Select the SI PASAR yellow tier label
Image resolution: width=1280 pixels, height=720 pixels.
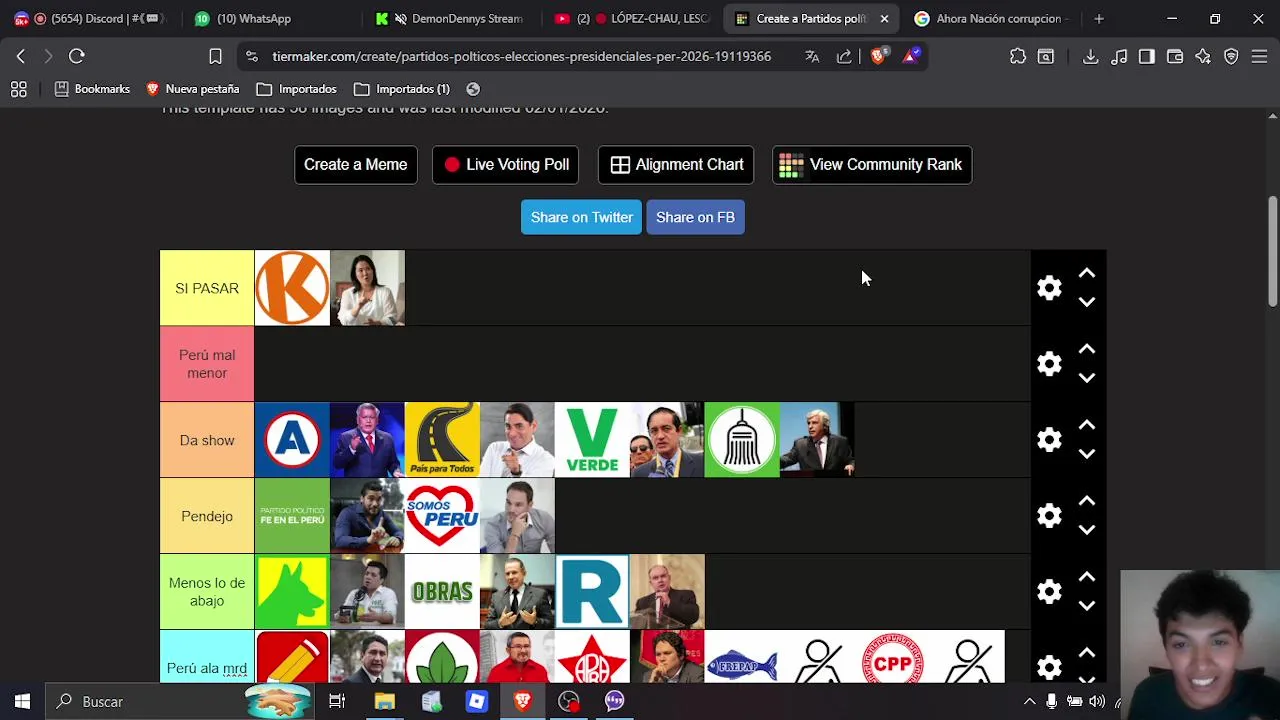207,288
